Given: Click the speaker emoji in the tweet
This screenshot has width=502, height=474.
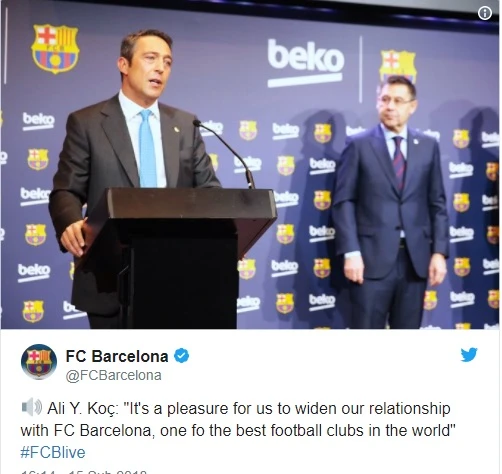Looking at the screenshot, I should point(32,407).
